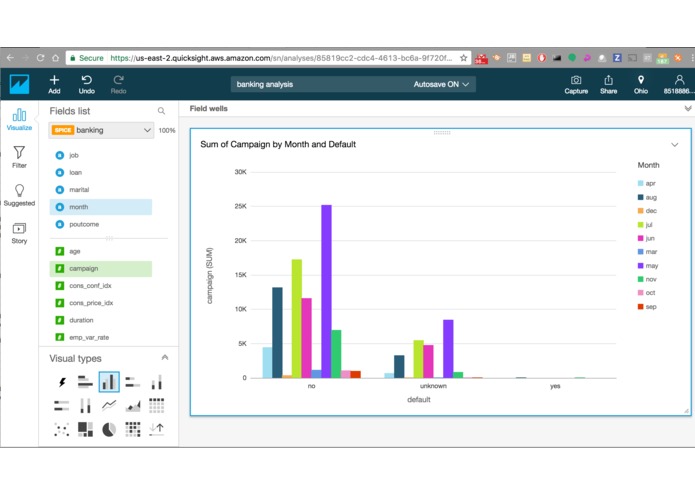This screenshot has height=494, width=695.
Task: Open the banking dataset dropdown
Action: [x=101, y=130]
